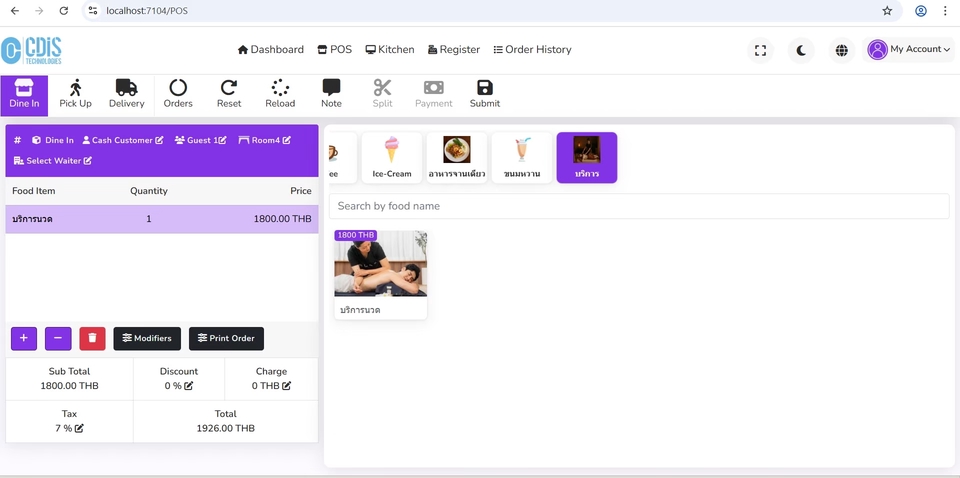Screen dimensions: 960x478
Task: Open Select Waiter chooser
Action: (x=53, y=161)
